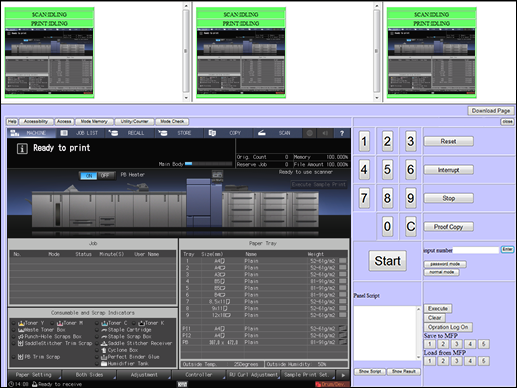Click the right arrow at bottom bar end
Image resolution: width=517 pixels, height=388 pixels.
343,375
